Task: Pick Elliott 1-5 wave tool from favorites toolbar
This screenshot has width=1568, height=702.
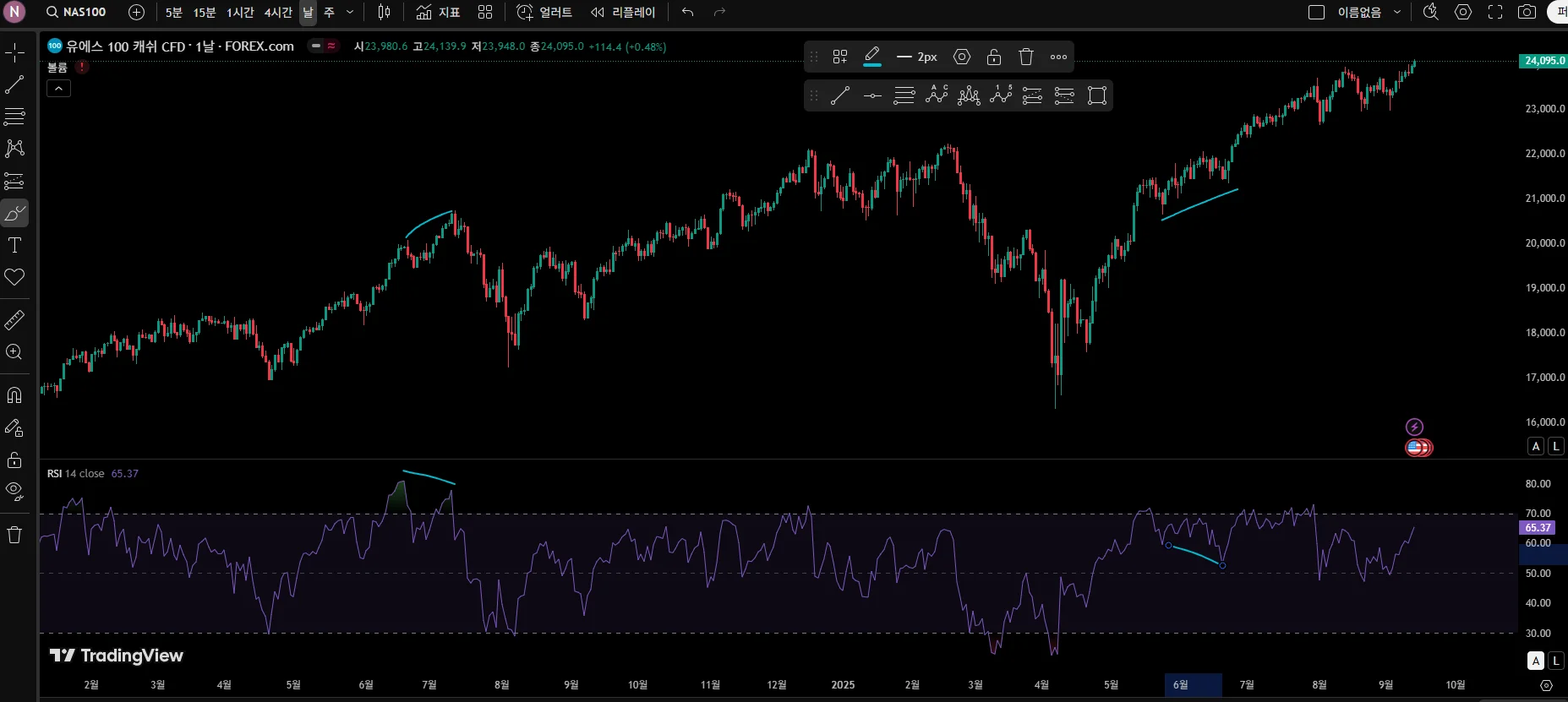Action: coord(1001,95)
